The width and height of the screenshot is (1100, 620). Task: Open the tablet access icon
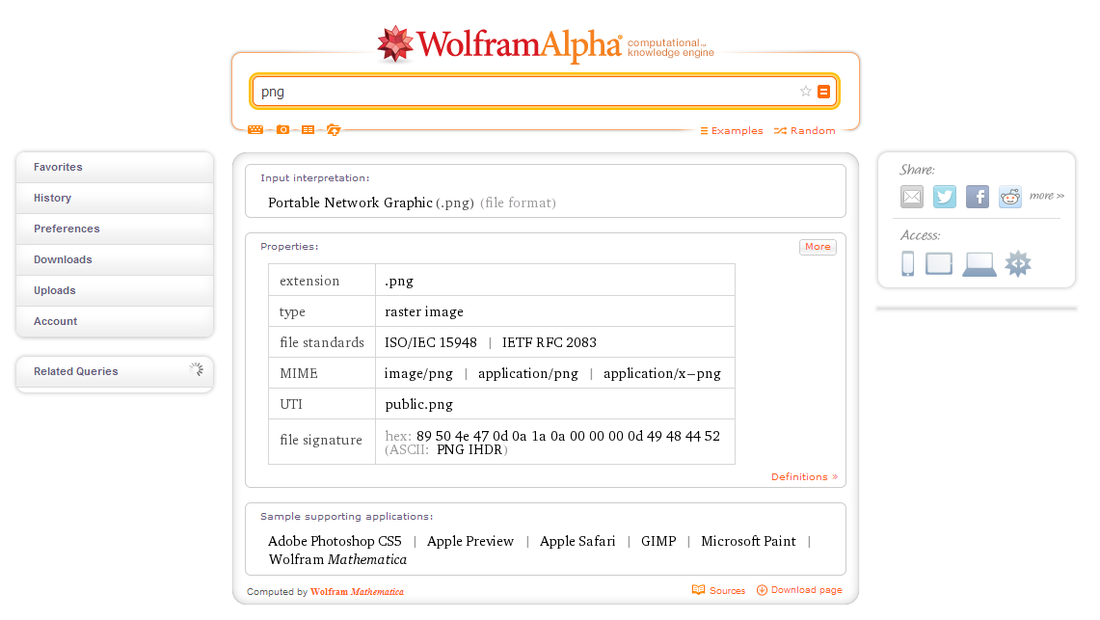tap(939, 264)
